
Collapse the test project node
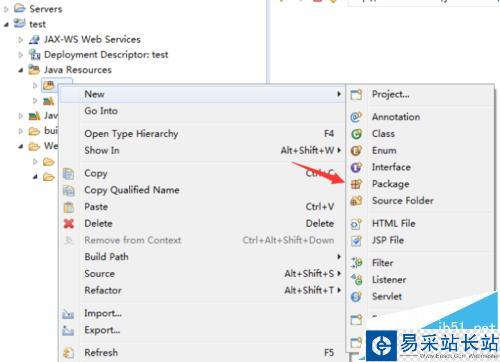coord(6,25)
